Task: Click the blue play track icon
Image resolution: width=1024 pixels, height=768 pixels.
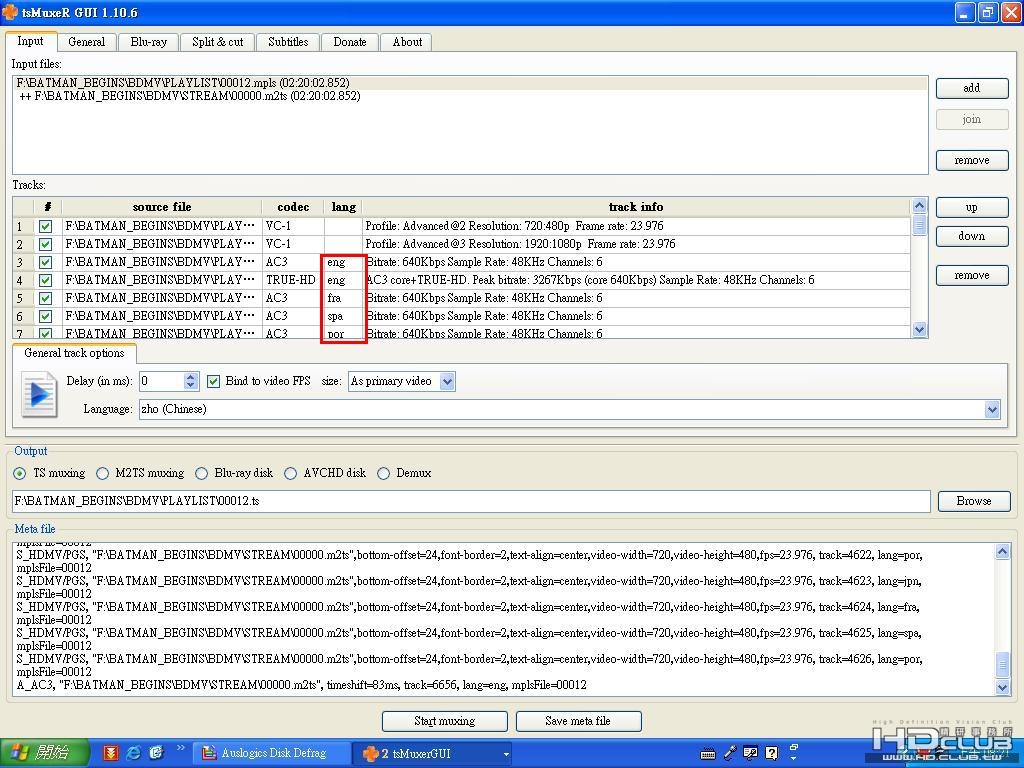Action: (39, 394)
